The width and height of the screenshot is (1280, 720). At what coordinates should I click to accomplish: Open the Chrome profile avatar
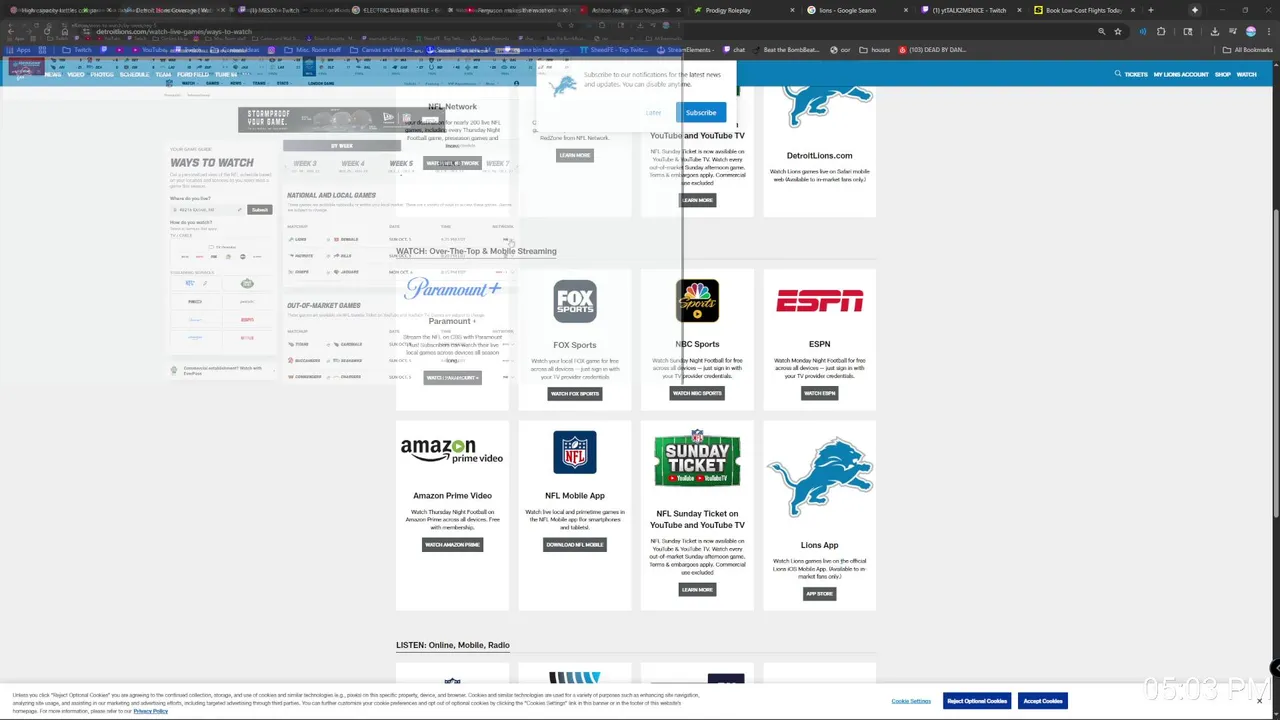(1251, 31)
